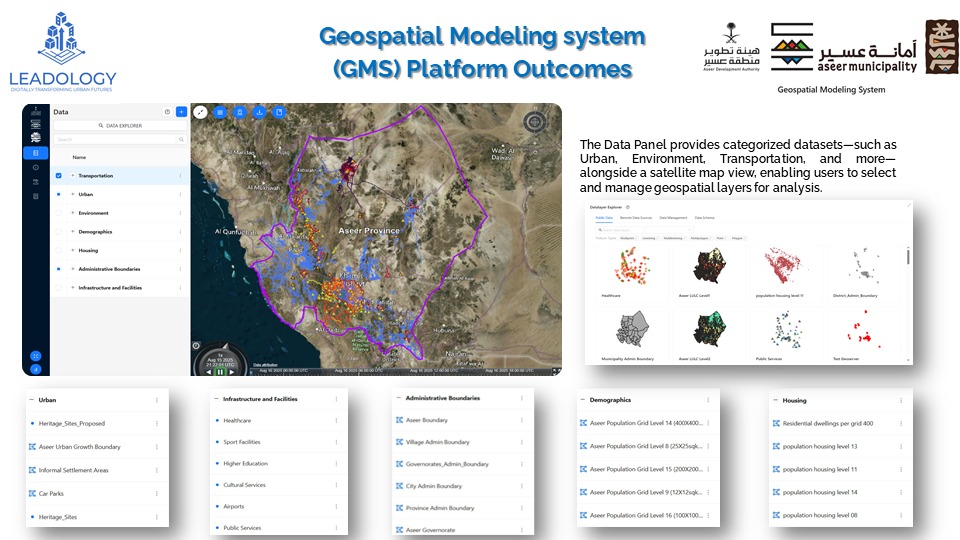Enable the Environment category checkbox
960x540 pixels.
(x=59, y=213)
